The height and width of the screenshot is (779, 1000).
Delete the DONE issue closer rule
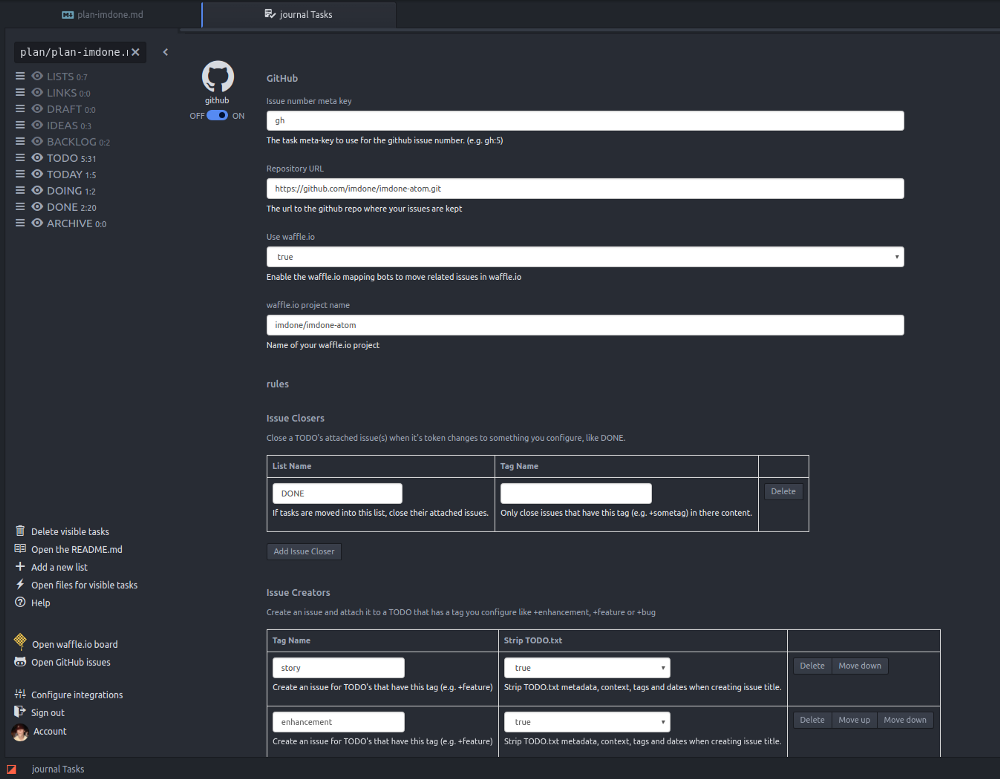coord(783,491)
